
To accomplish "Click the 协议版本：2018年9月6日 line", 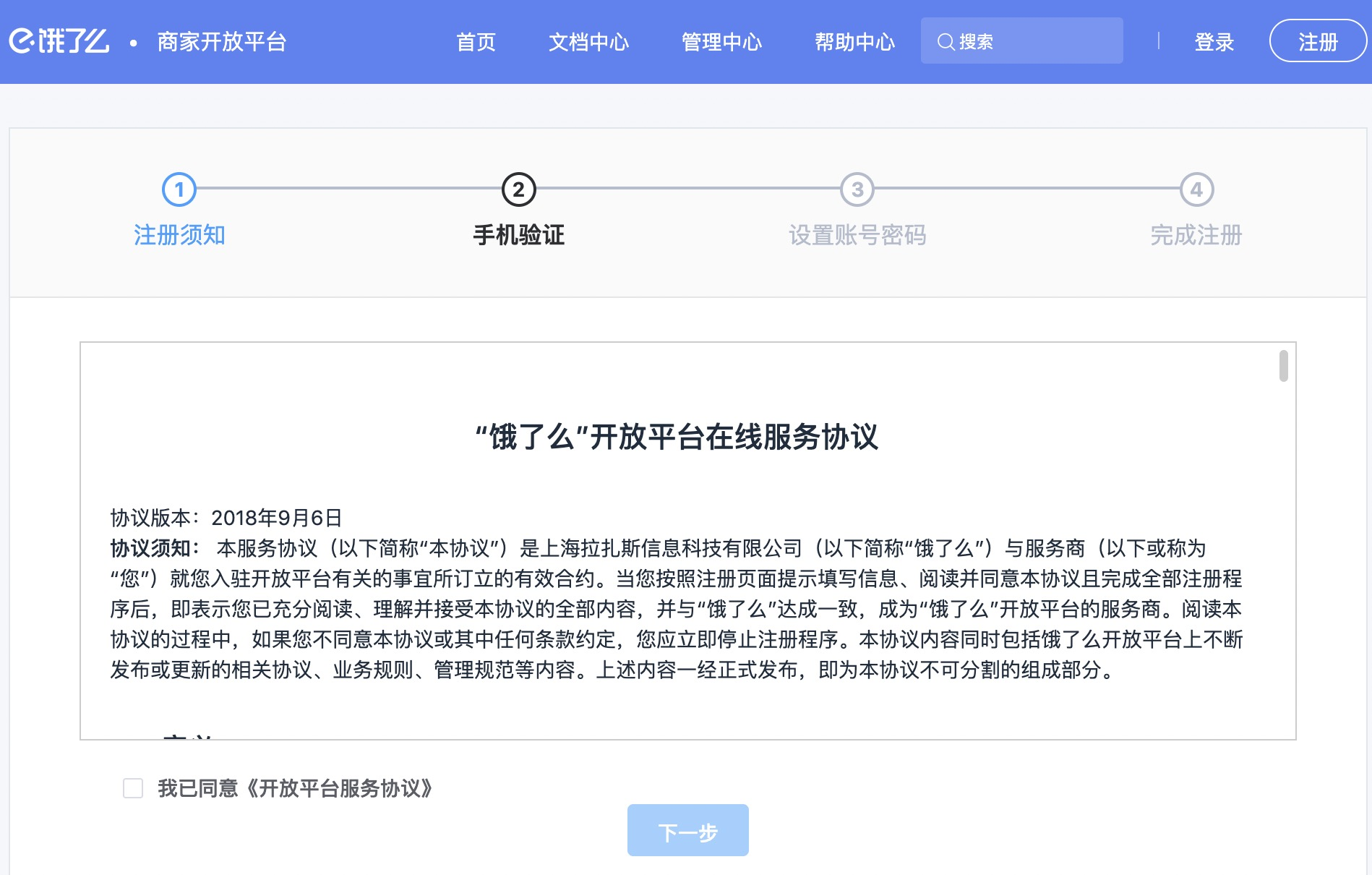I will tap(226, 518).
